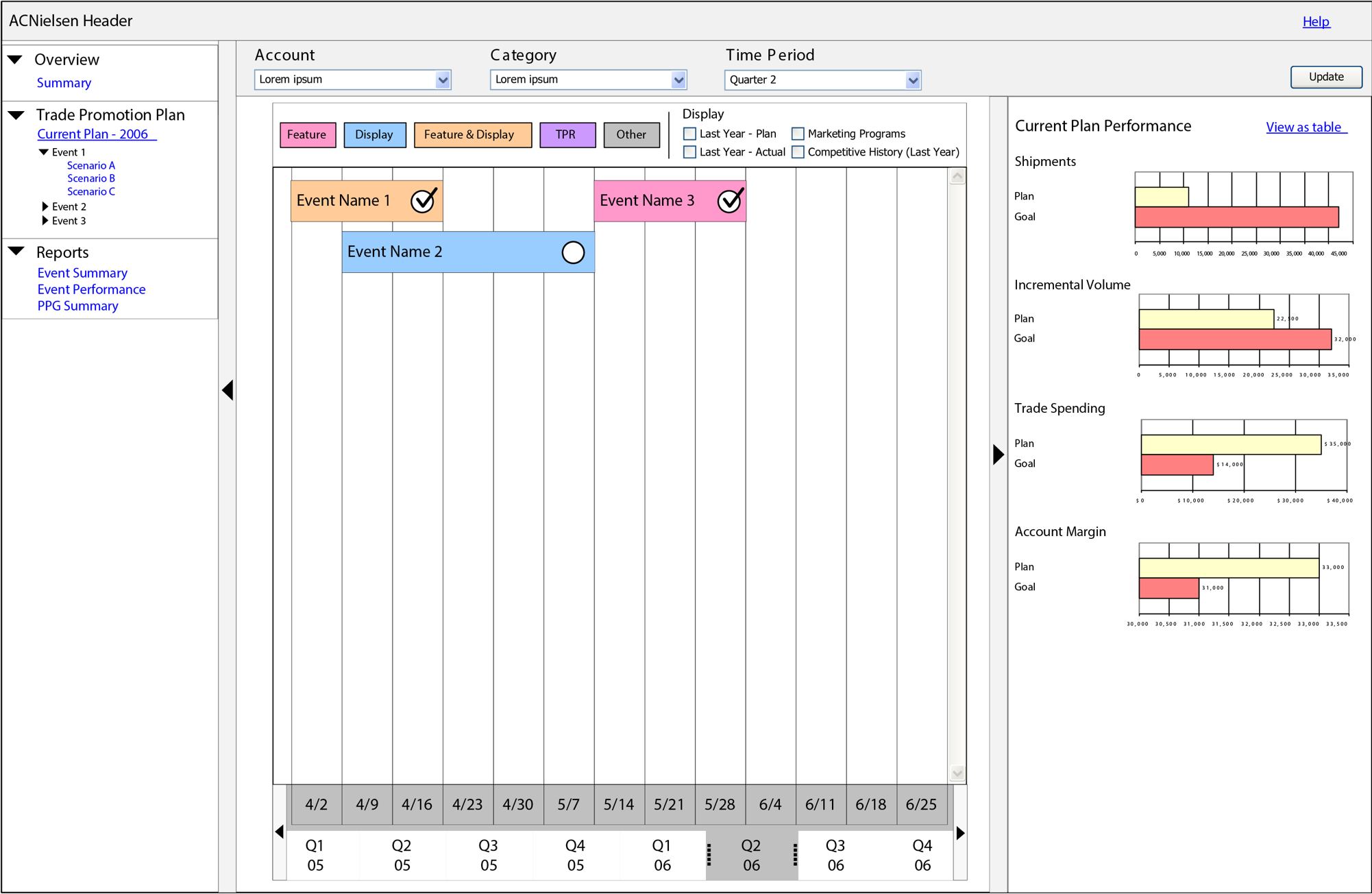Screen dimensions: 1372x894
Task: Click the circle icon on Event Name 2
Action: [572, 252]
